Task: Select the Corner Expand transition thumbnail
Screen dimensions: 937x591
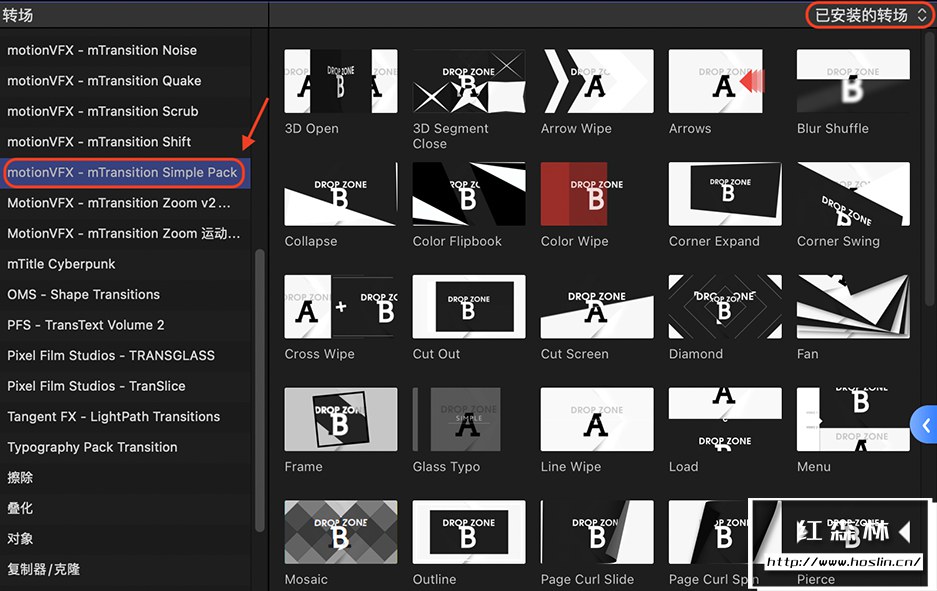Action: 725,194
